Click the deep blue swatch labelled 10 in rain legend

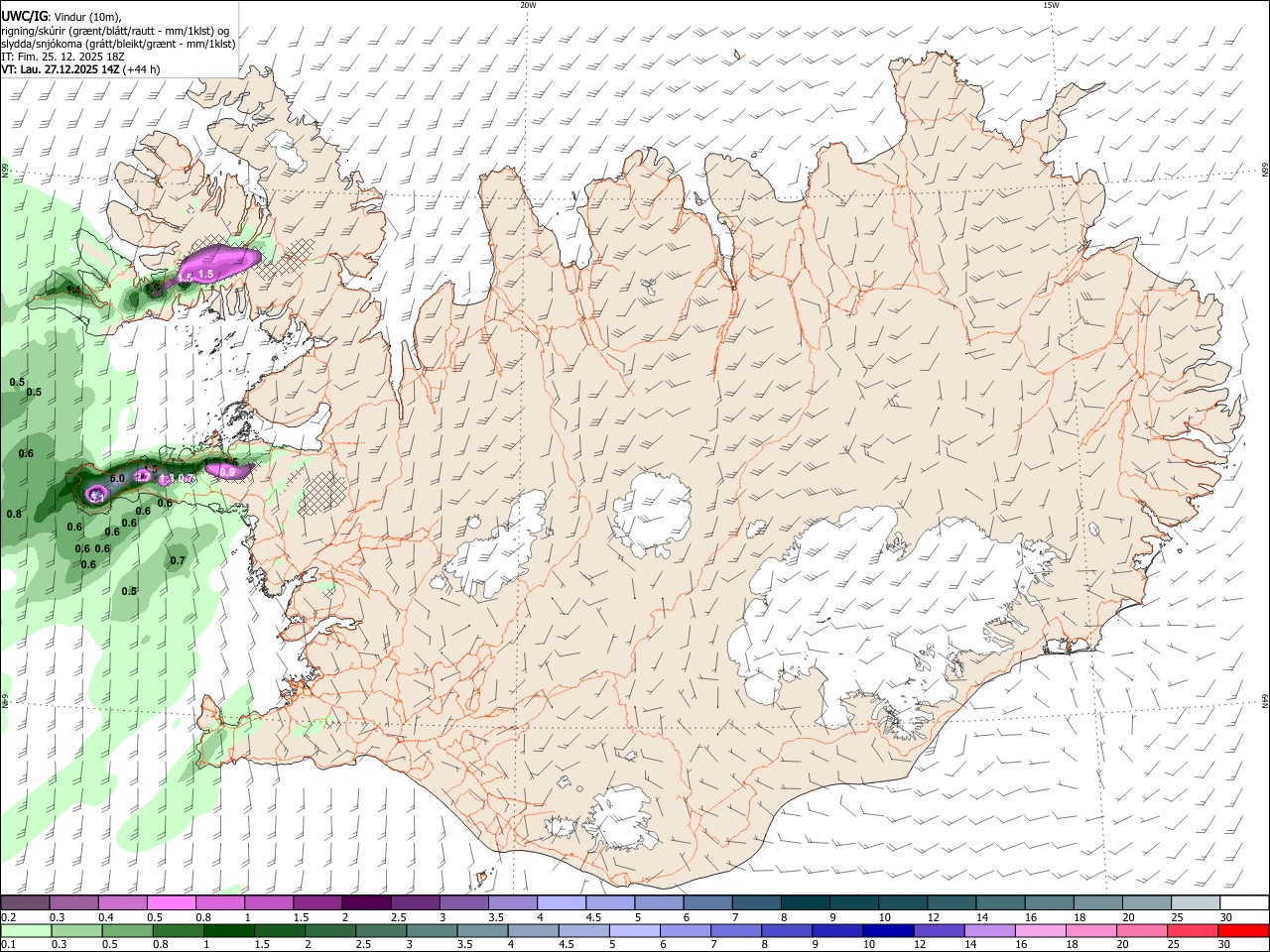(x=886, y=930)
